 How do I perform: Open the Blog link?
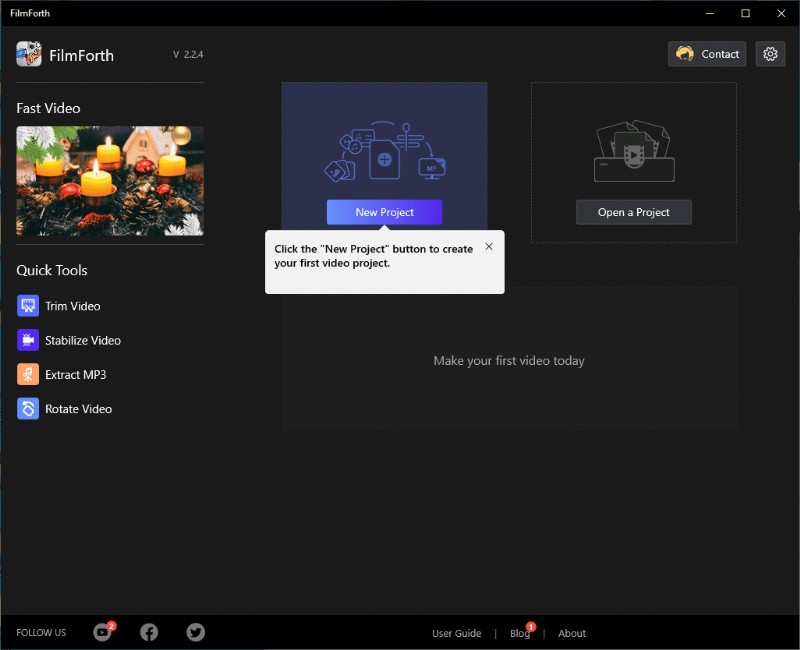[519, 633]
